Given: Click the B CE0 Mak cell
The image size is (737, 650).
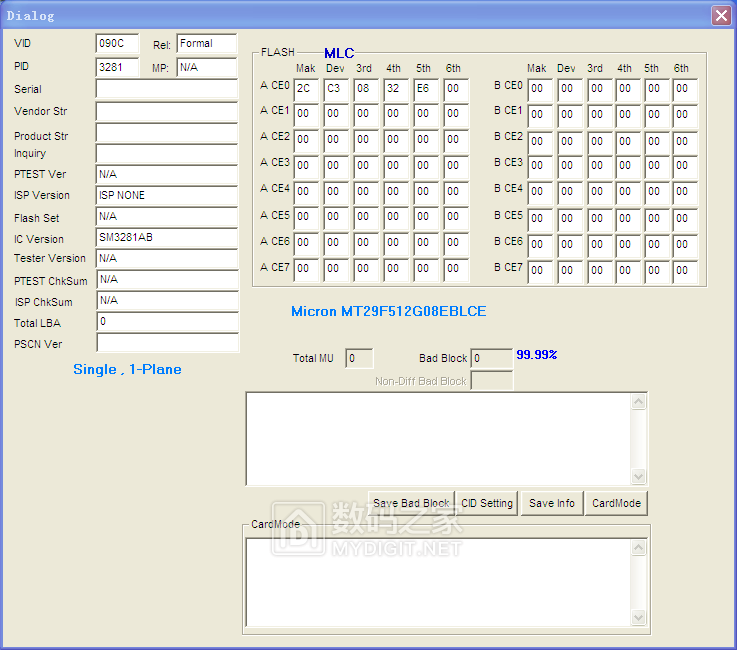Looking at the screenshot, I should point(539,89).
